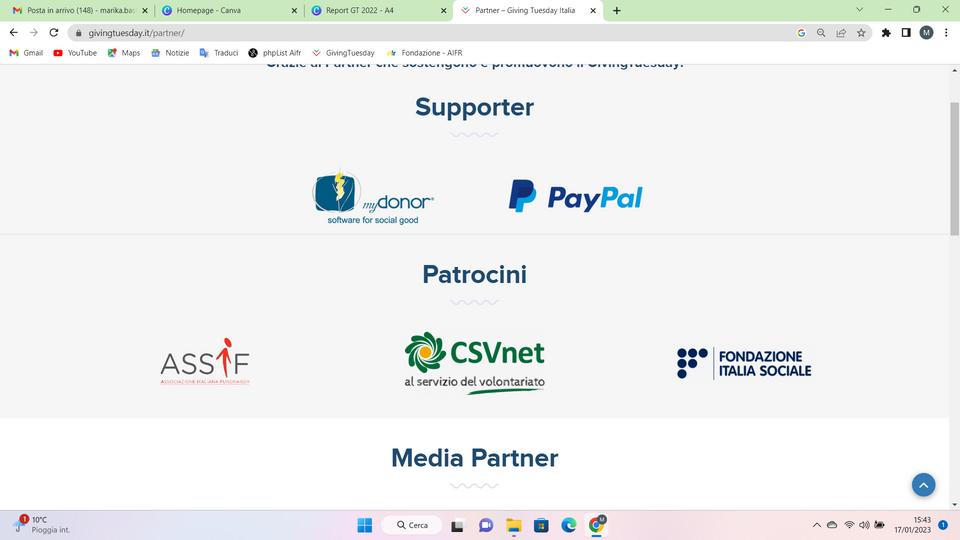Viewport: 960px width, 540px height.
Task: Click the Fondazione Italia Sociale logo
Action: coord(744,363)
